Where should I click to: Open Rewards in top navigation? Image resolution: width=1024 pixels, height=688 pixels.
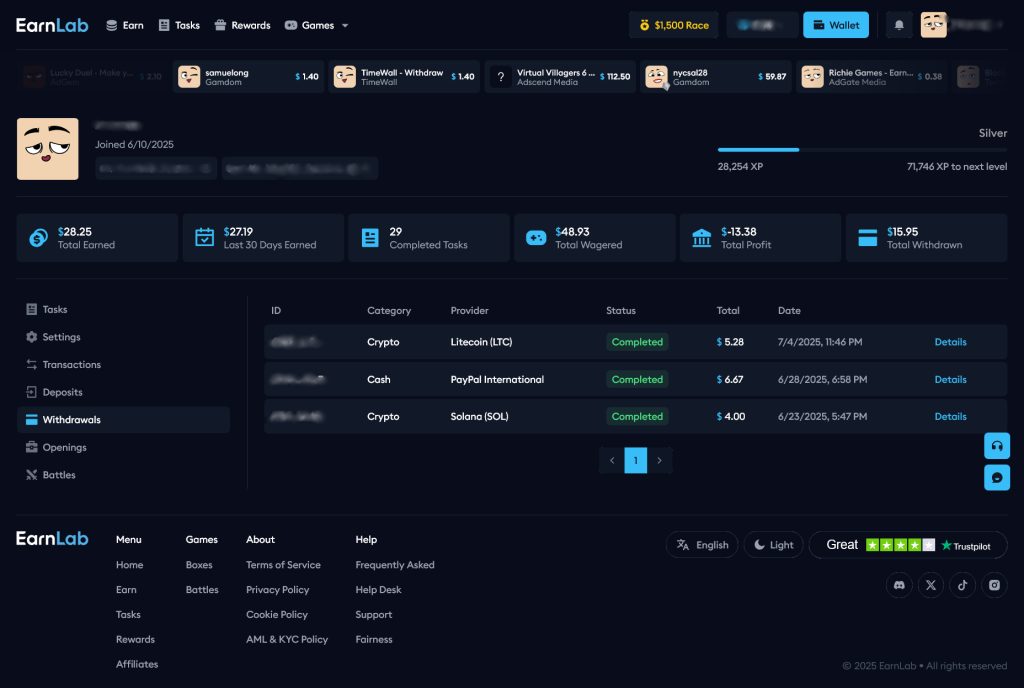(x=242, y=25)
